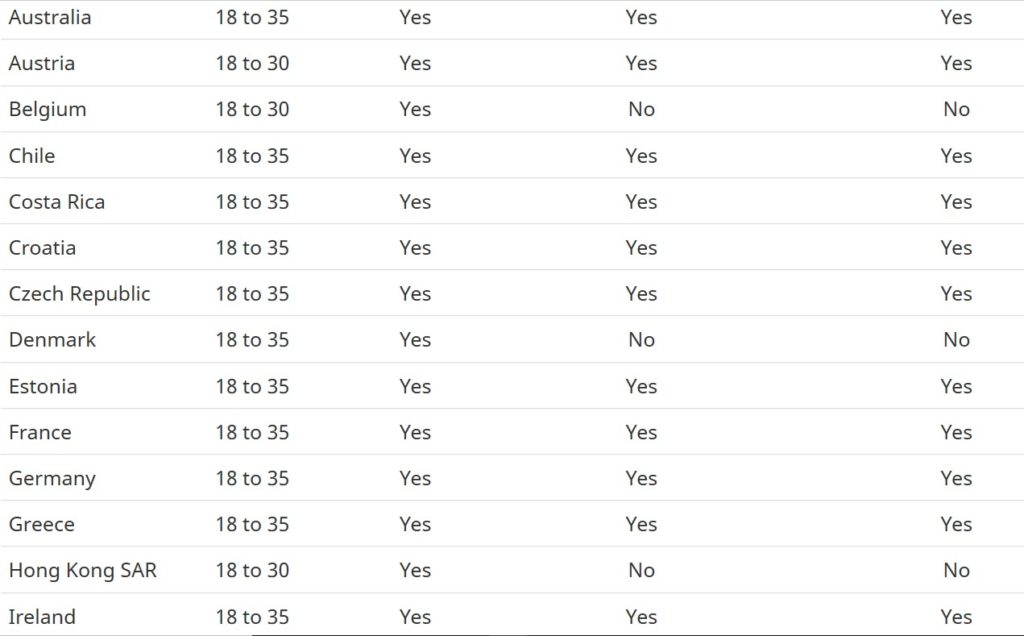
Task: Select the Ireland row label
Action: click(x=42, y=617)
